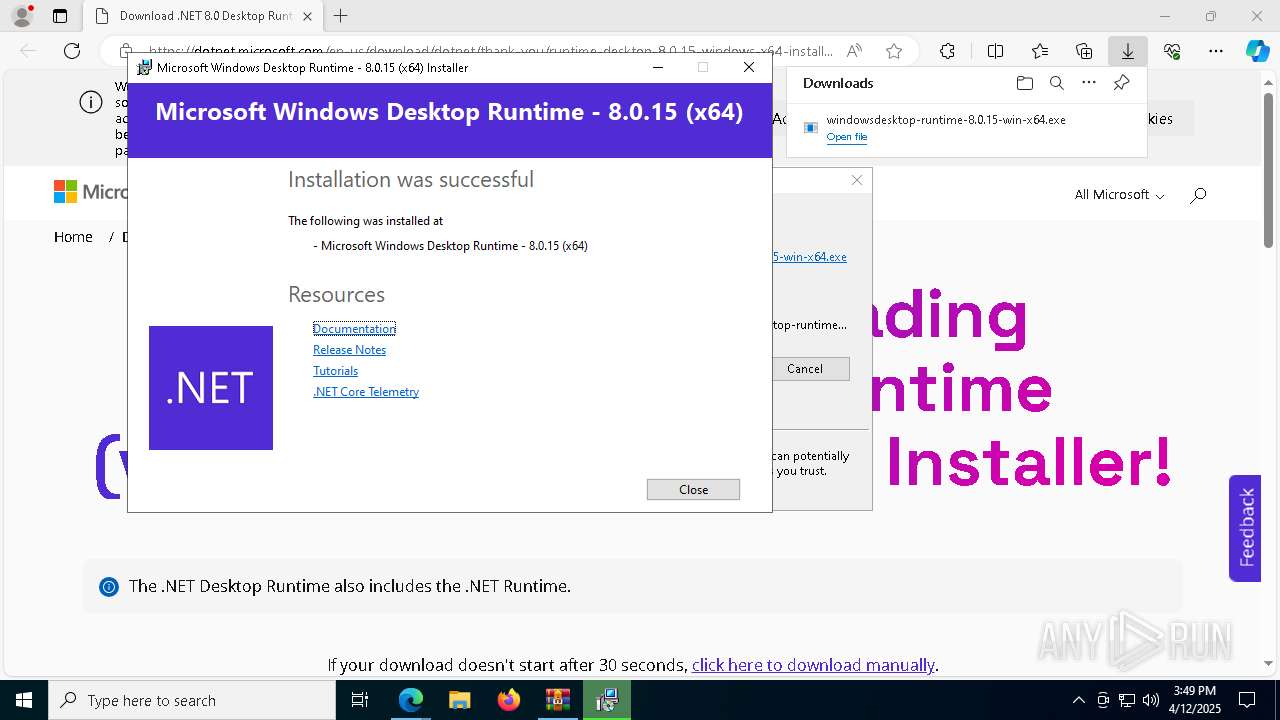Image resolution: width=1280 pixels, height=720 pixels.
Task: Close the background download dialog with X
Action: (857, 180)
